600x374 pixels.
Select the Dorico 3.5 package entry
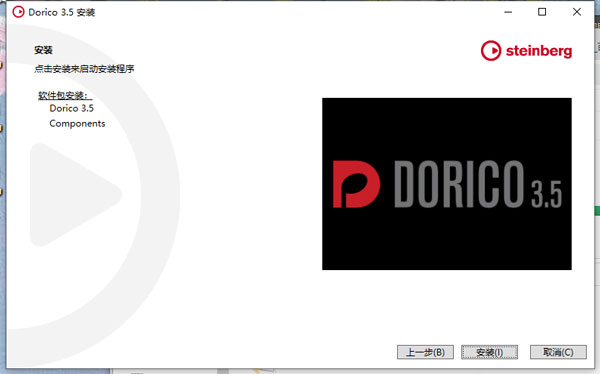pos(72,108)
